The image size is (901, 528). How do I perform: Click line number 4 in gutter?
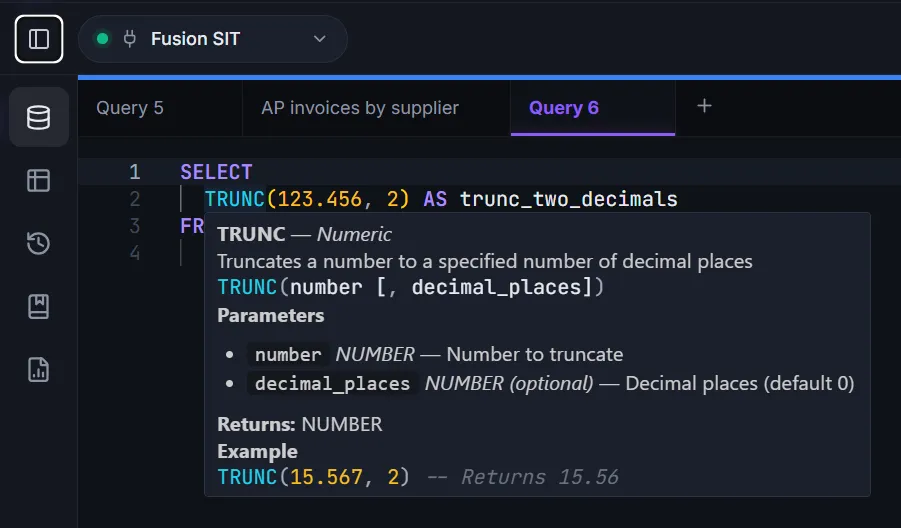coord(134,253)
